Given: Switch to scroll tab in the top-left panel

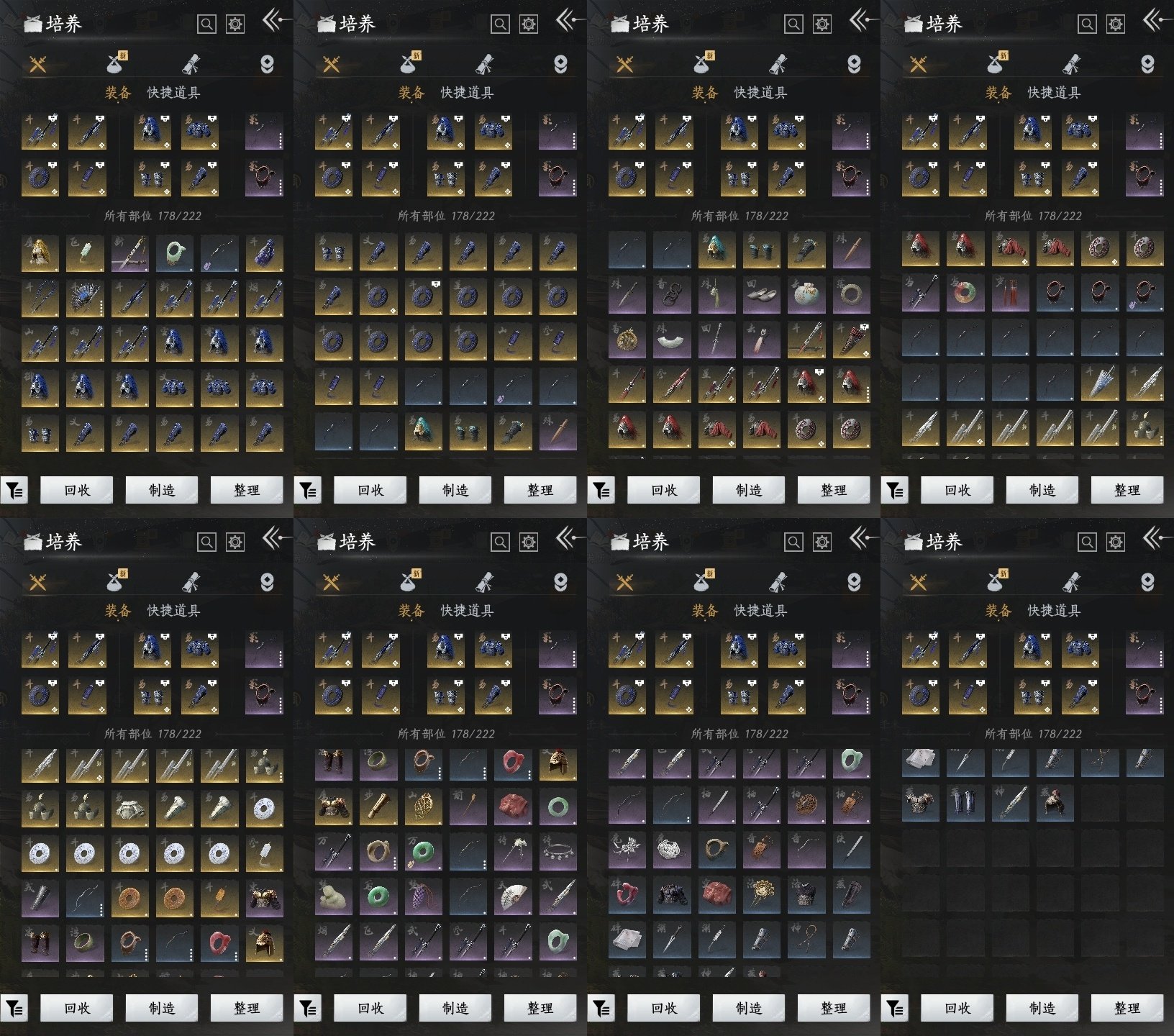Looking at the screenshot, I should pyautogui.click(x=191, y=65).
